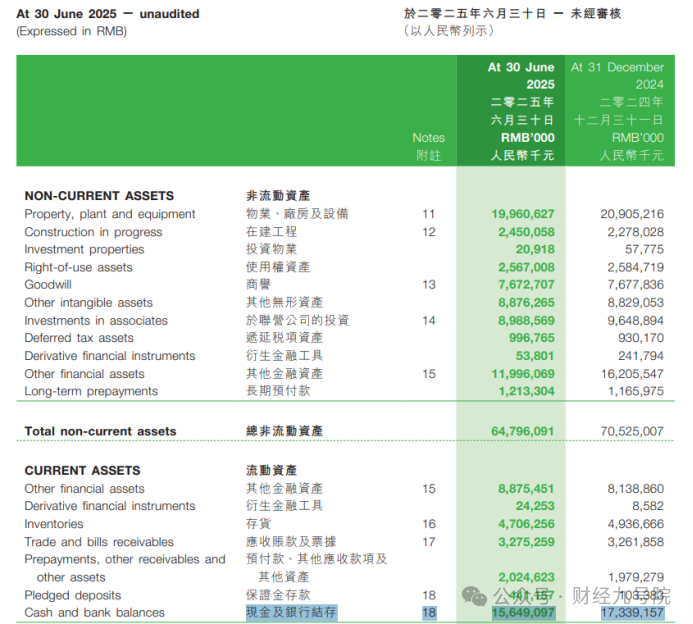Select value 2,584,719
The height and width of the screenshot is (624, 693).
635,267
